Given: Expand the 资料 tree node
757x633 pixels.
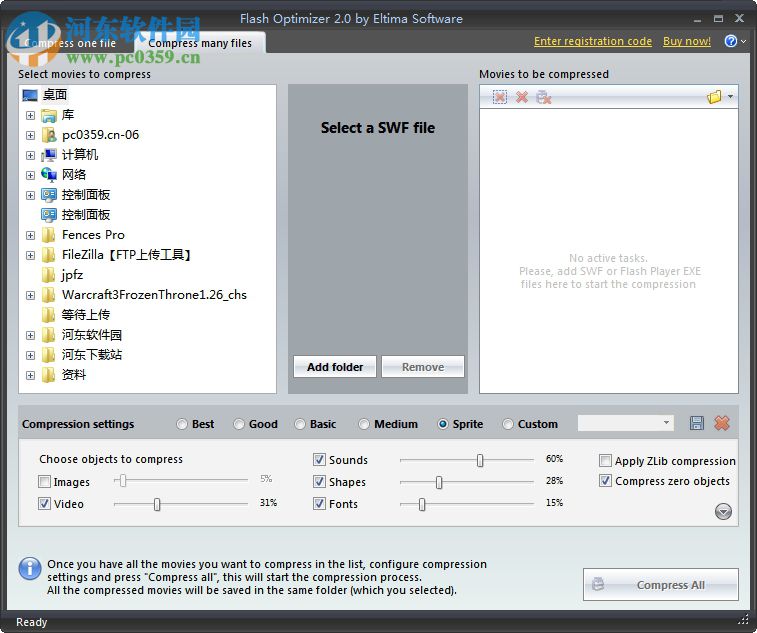Looking at the screenshot, I should point(30,376).
